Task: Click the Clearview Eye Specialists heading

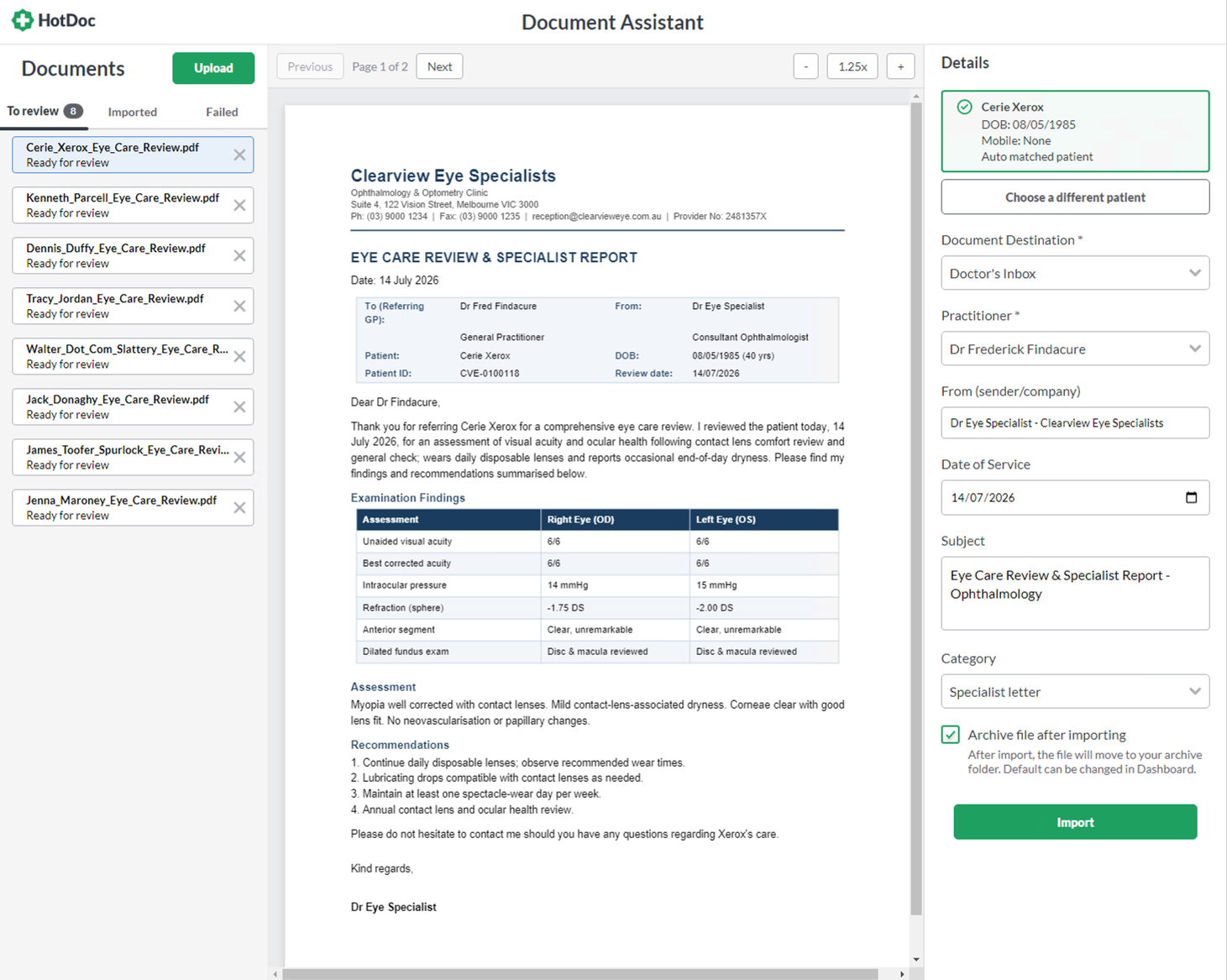Action: (453, 176)
